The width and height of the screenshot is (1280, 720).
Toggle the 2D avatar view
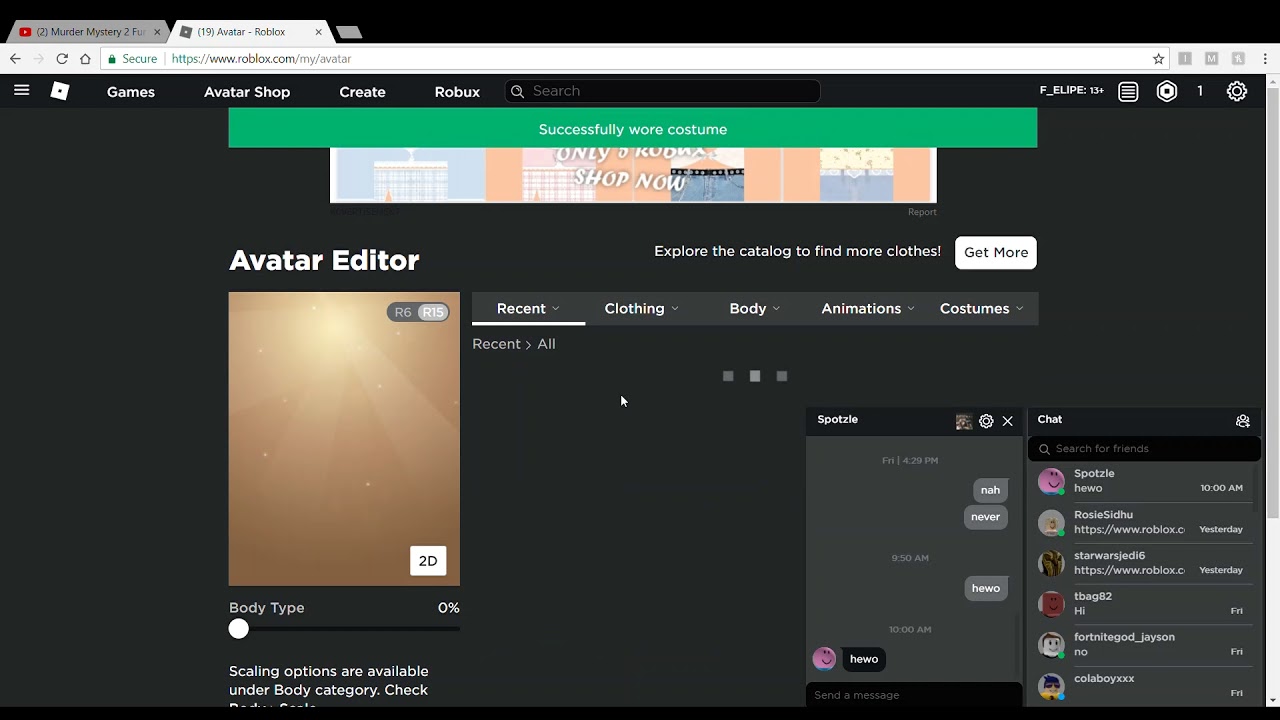pos(428,561)
